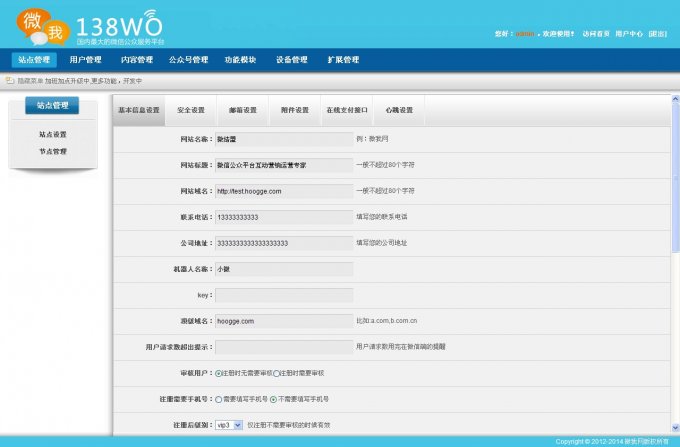Screen dimensions: 680x447
Task: Click the 退出 logout link
Action: (x=657, y=34)
